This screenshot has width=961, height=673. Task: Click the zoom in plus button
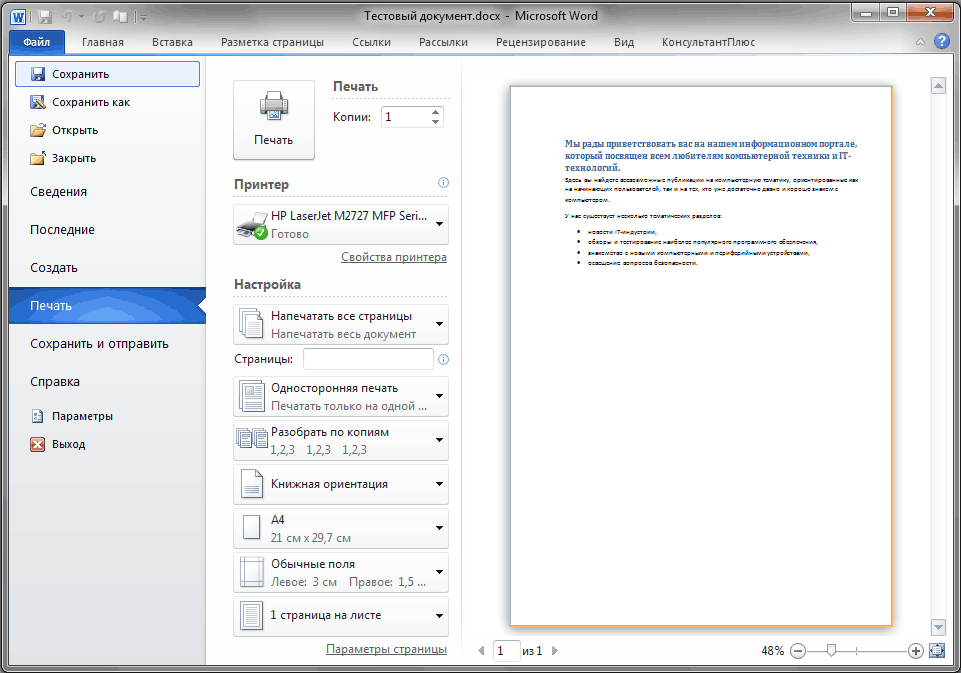(x=916, y=651)
